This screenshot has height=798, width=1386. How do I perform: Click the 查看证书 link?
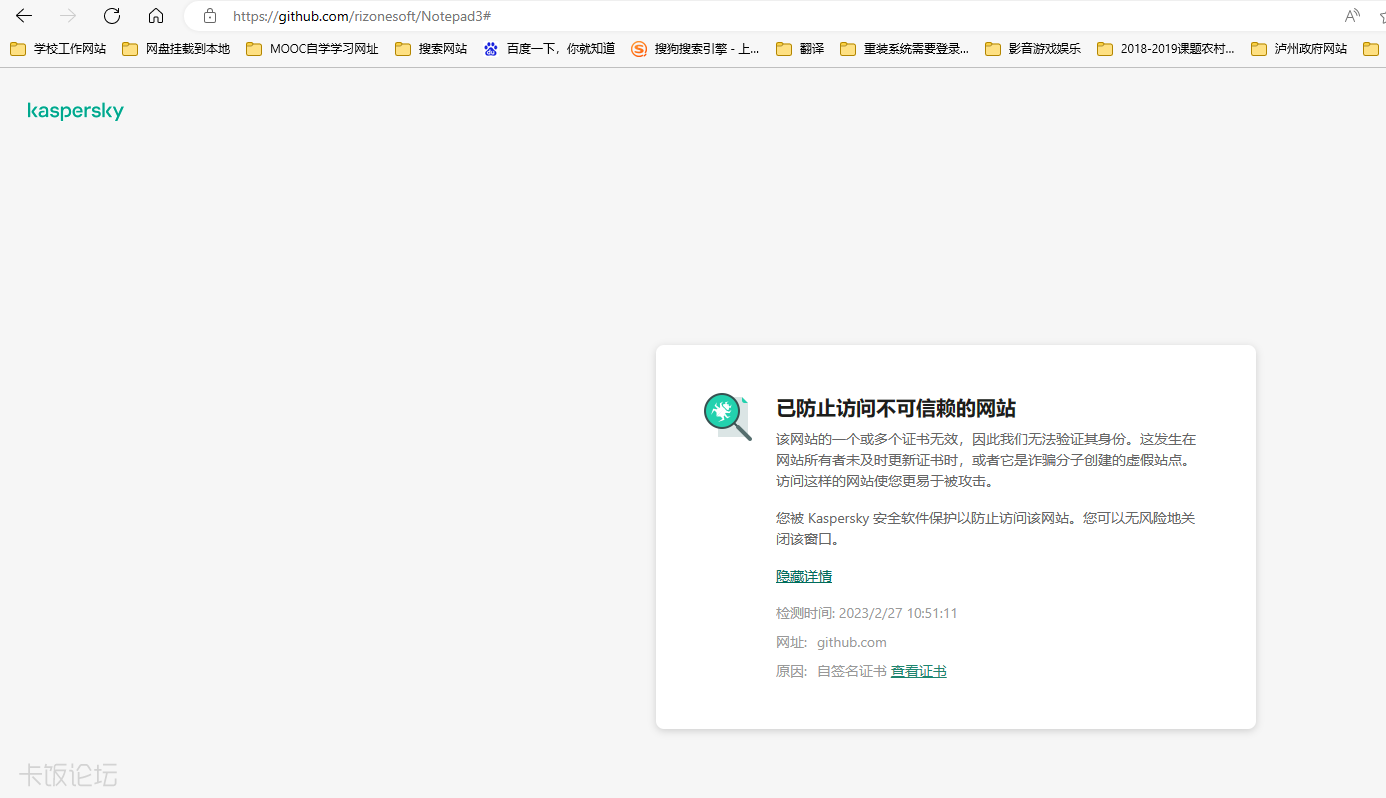coord(919,671)
